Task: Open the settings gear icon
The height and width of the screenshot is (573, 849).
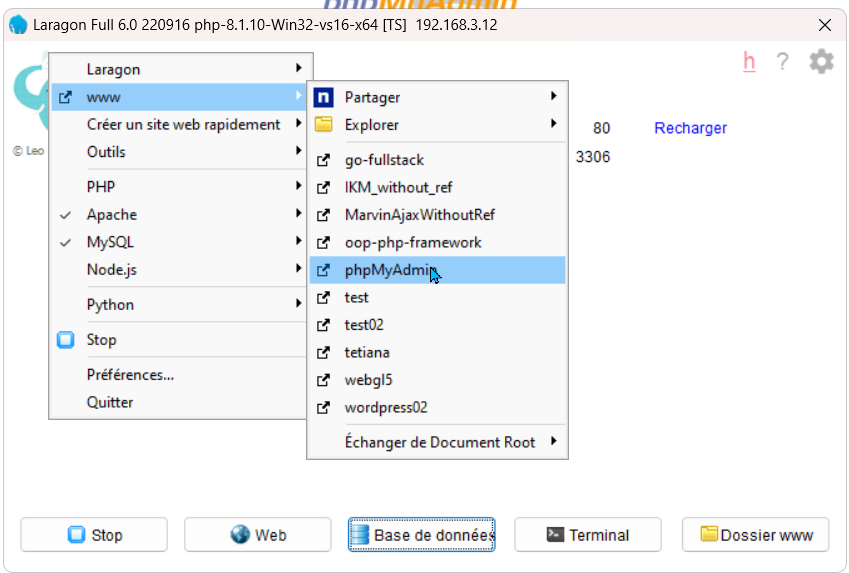Action: [x=821, y=62]
